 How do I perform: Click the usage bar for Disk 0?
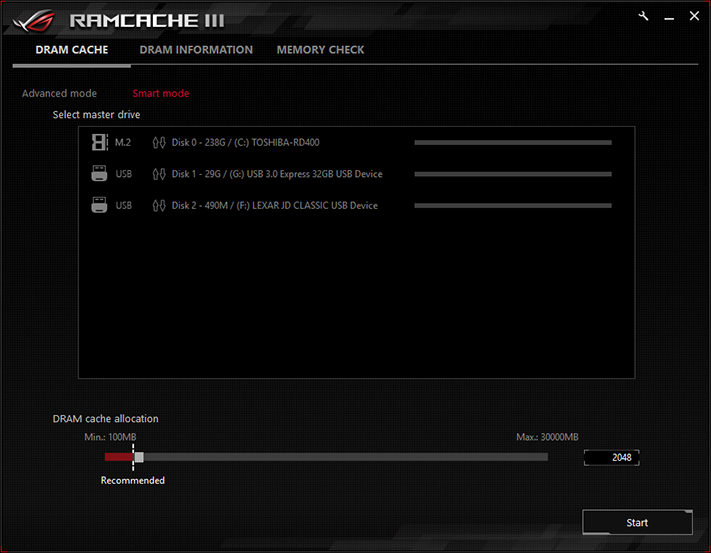coord(513,143)
